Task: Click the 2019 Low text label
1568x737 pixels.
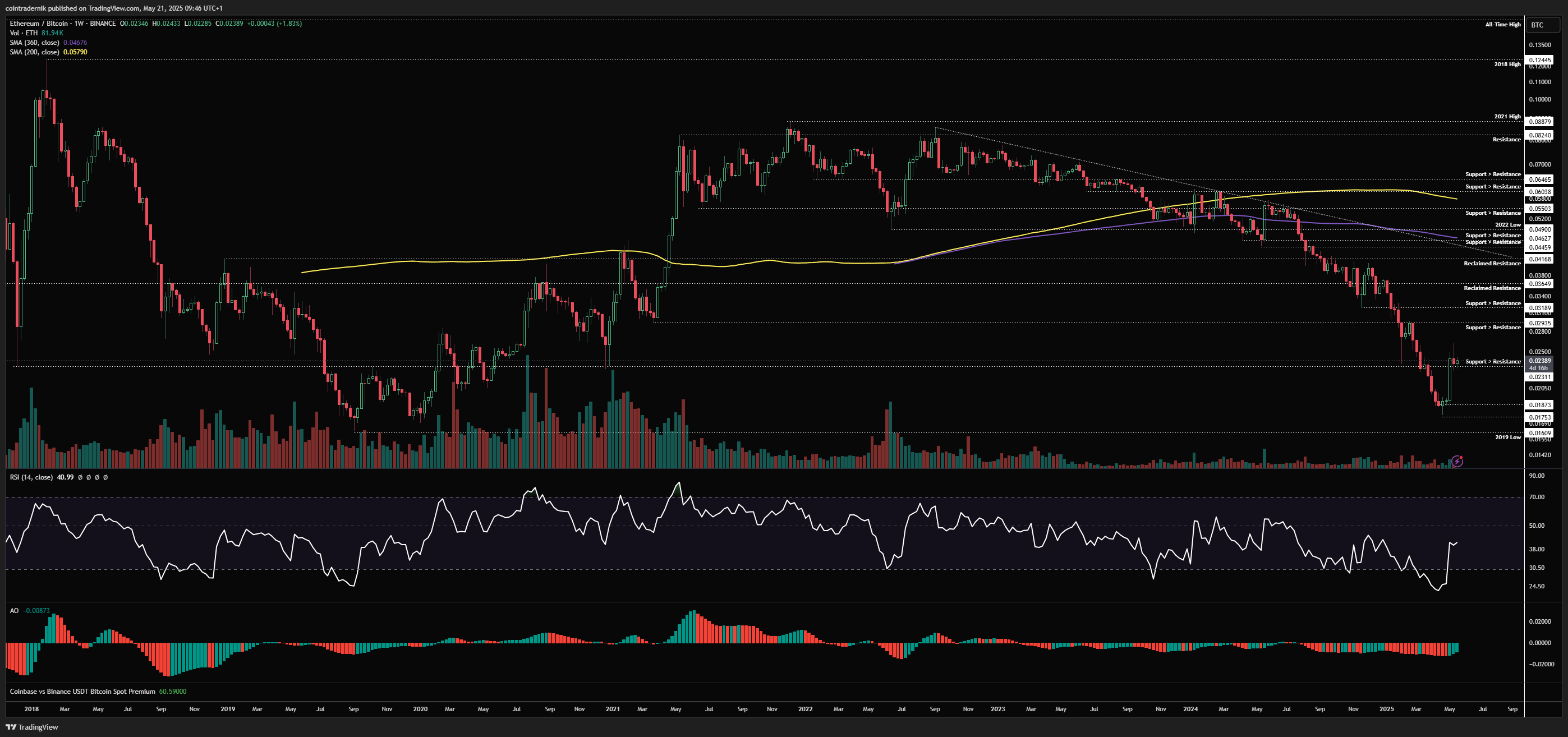Action: coord(1508,437)
